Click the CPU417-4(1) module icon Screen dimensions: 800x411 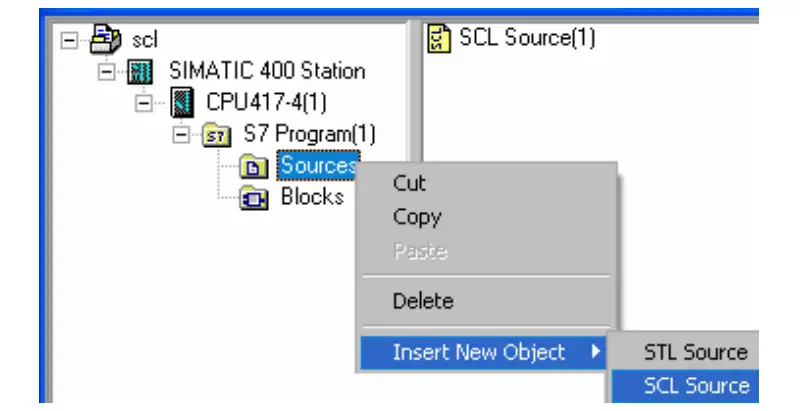point(182,102)
